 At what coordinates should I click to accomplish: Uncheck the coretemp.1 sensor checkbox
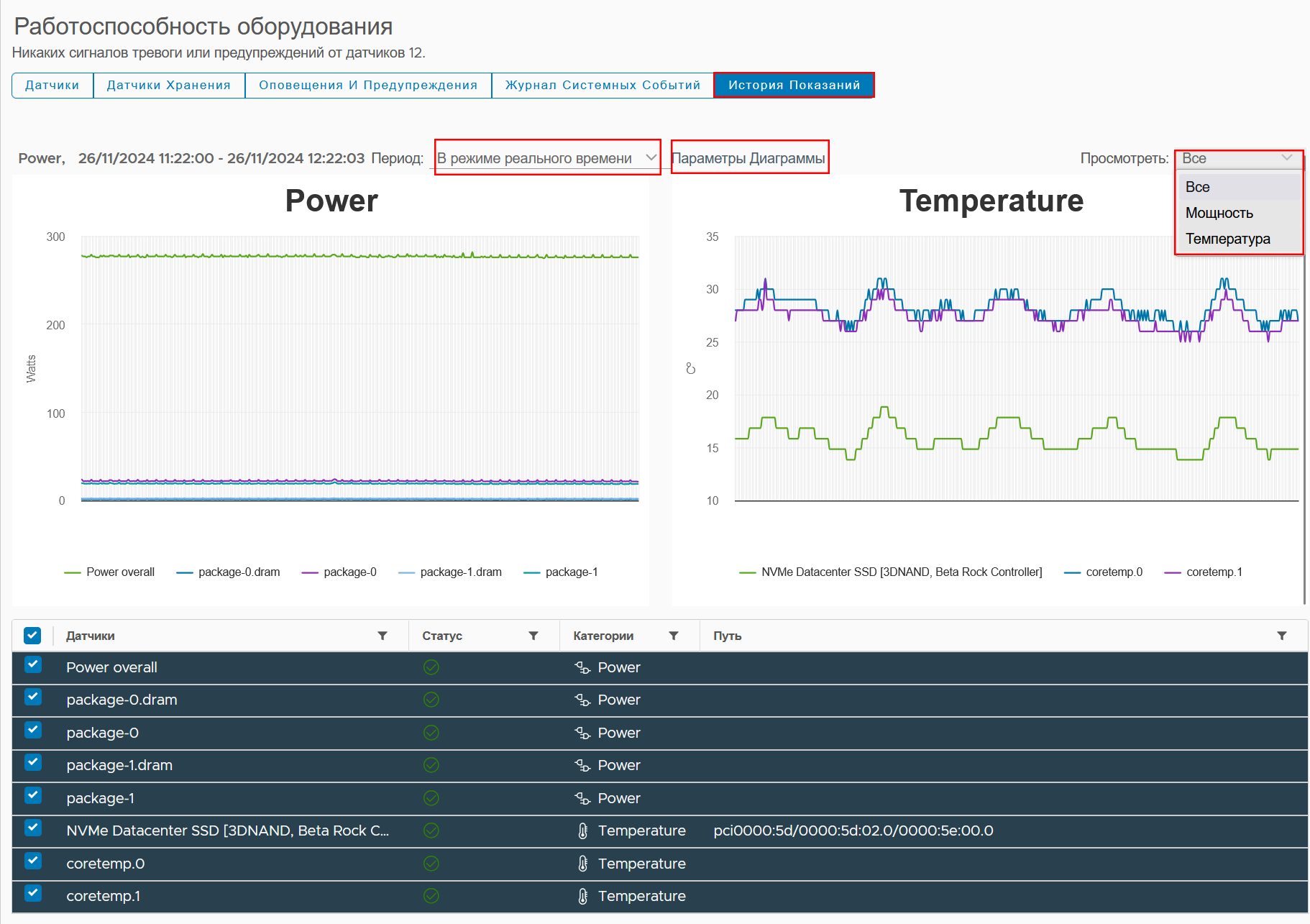(x=32, y=893)
